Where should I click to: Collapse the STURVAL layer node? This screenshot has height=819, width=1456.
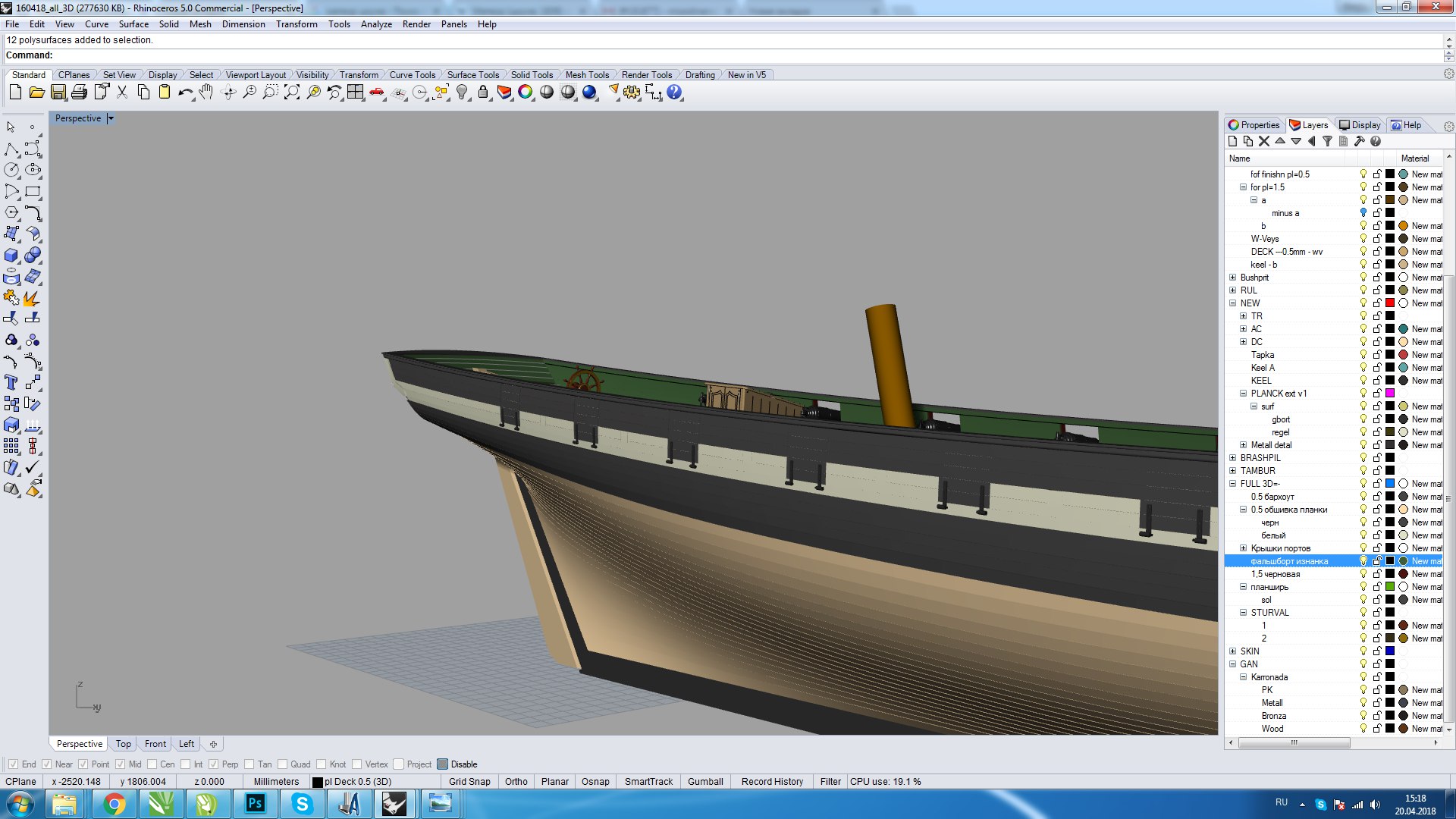pyautogui.click(x=1243, y=613)
